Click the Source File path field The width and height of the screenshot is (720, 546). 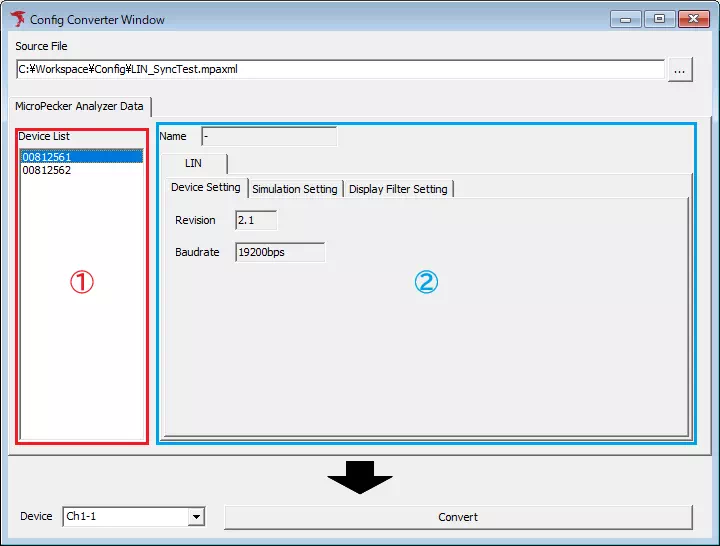(x=340, y=69)
